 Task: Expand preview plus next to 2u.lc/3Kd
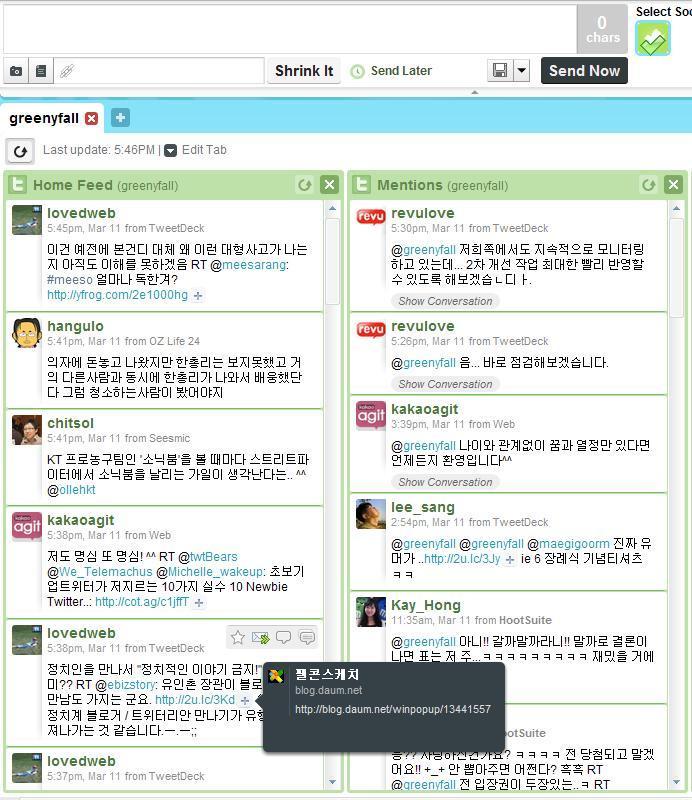(245, 701)
